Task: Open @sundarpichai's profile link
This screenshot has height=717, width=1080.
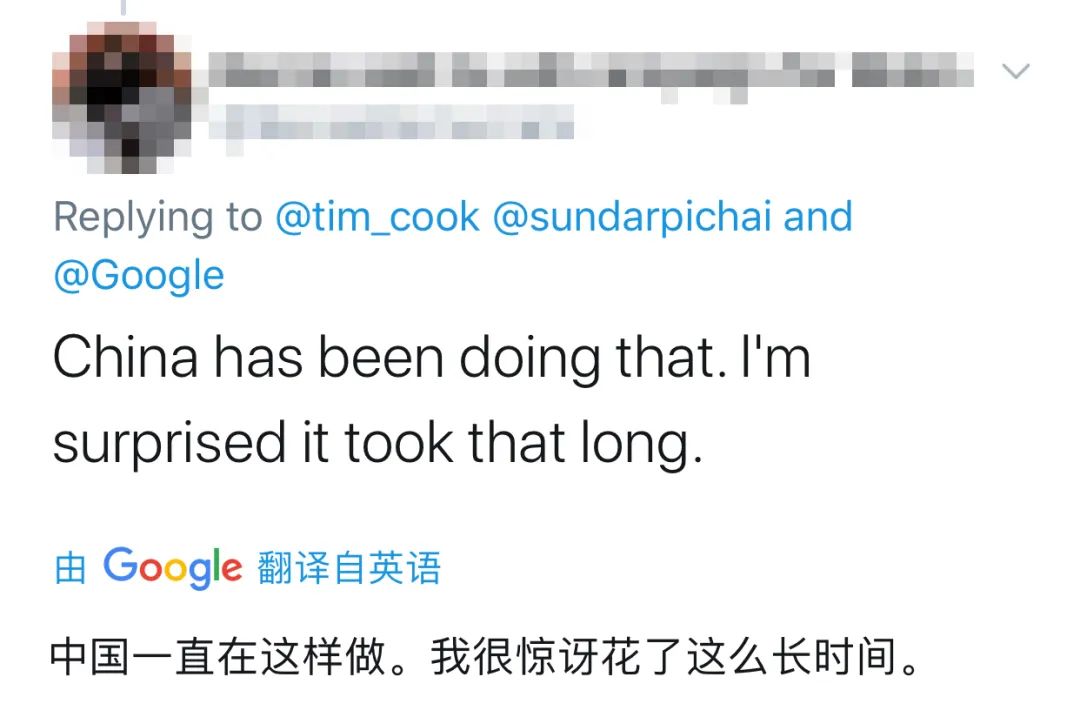Action: coord(633,216)
